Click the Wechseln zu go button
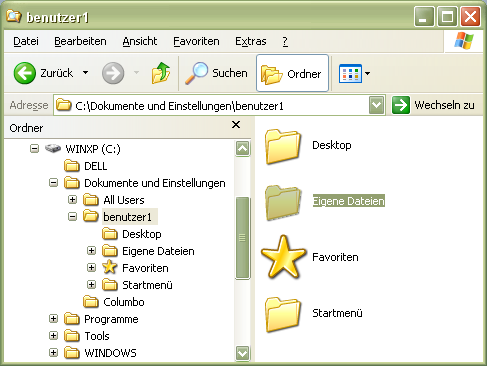 (433, 105)
